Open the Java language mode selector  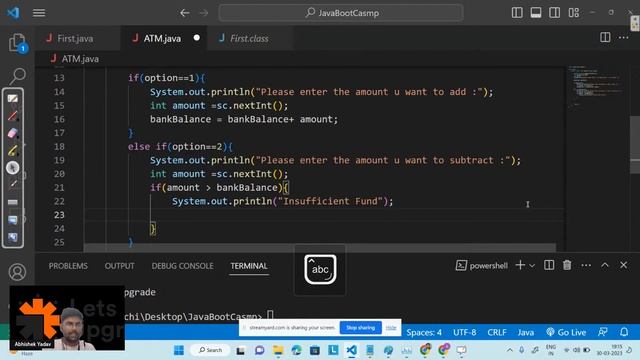(x=526, y=332)
